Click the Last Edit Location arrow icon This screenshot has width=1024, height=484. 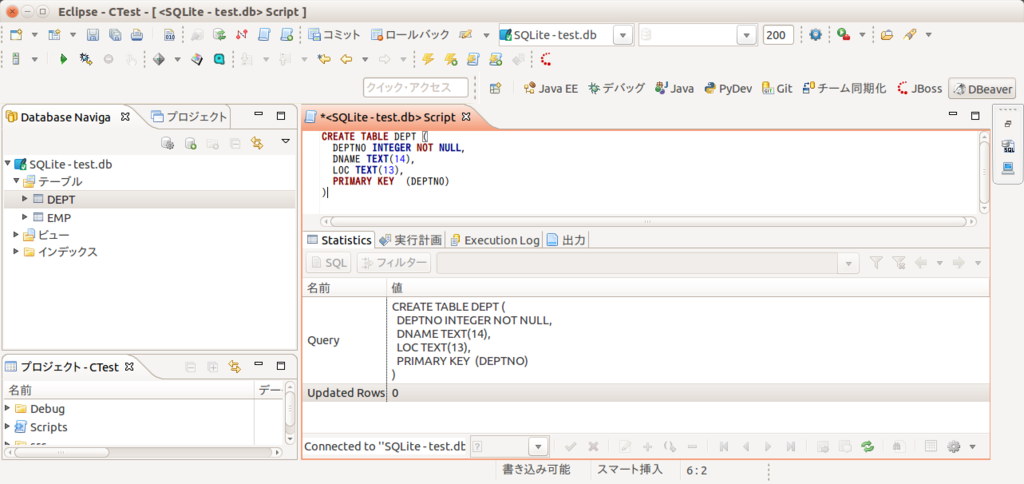tap(323, 59)
